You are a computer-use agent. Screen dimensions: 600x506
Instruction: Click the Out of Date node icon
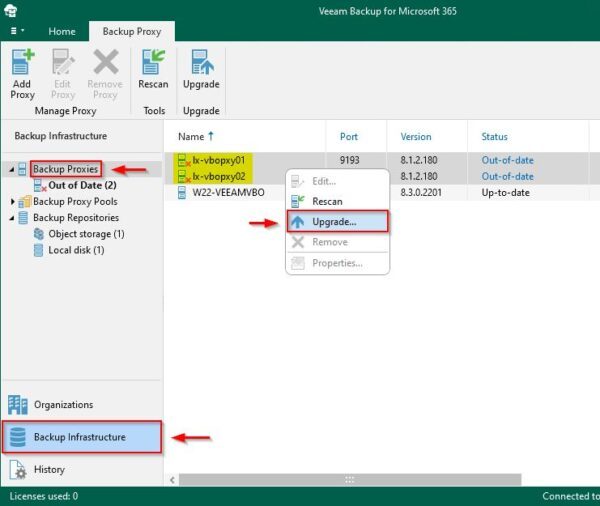40,186
